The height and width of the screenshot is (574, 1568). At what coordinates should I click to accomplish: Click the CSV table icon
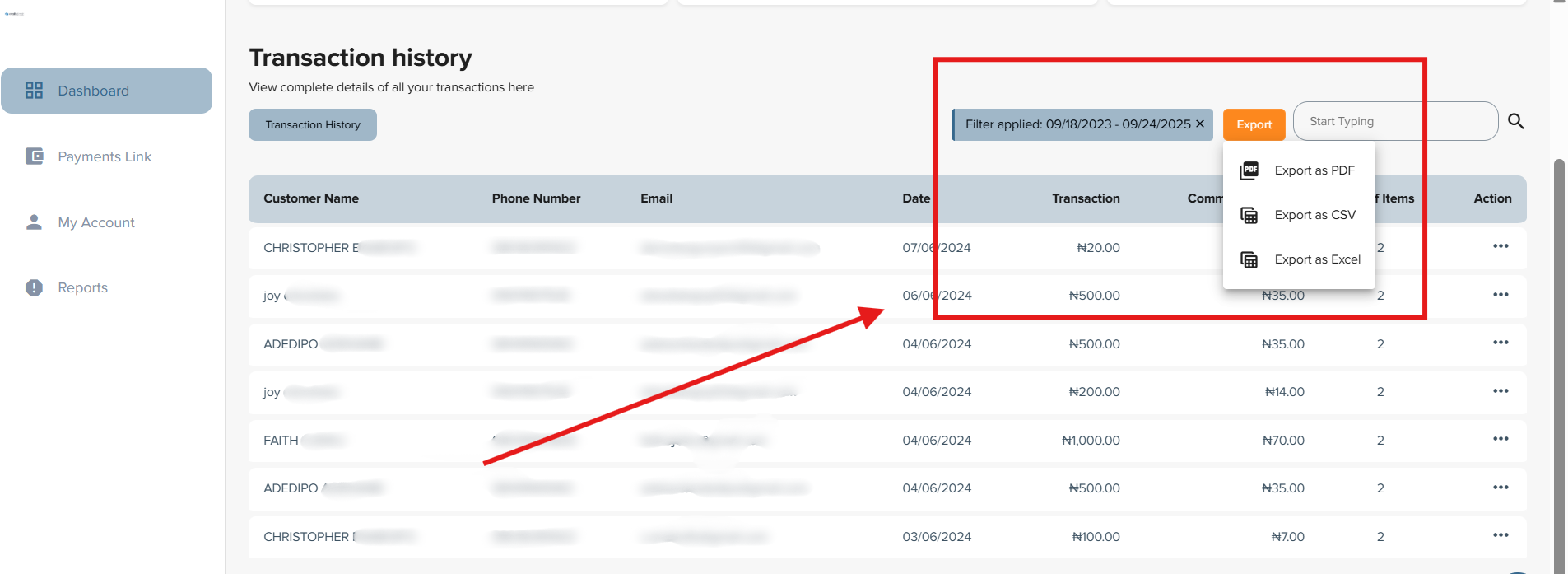pyautogui.click(x=1249, y=215)
